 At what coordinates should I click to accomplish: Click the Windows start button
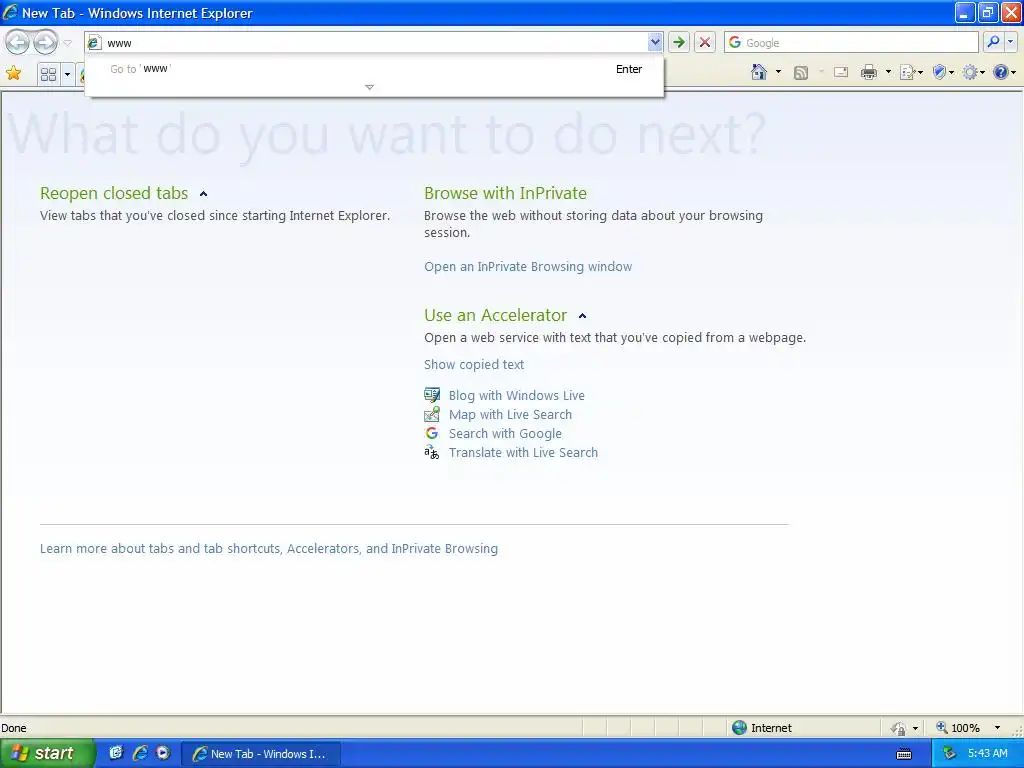pos(46,753)
